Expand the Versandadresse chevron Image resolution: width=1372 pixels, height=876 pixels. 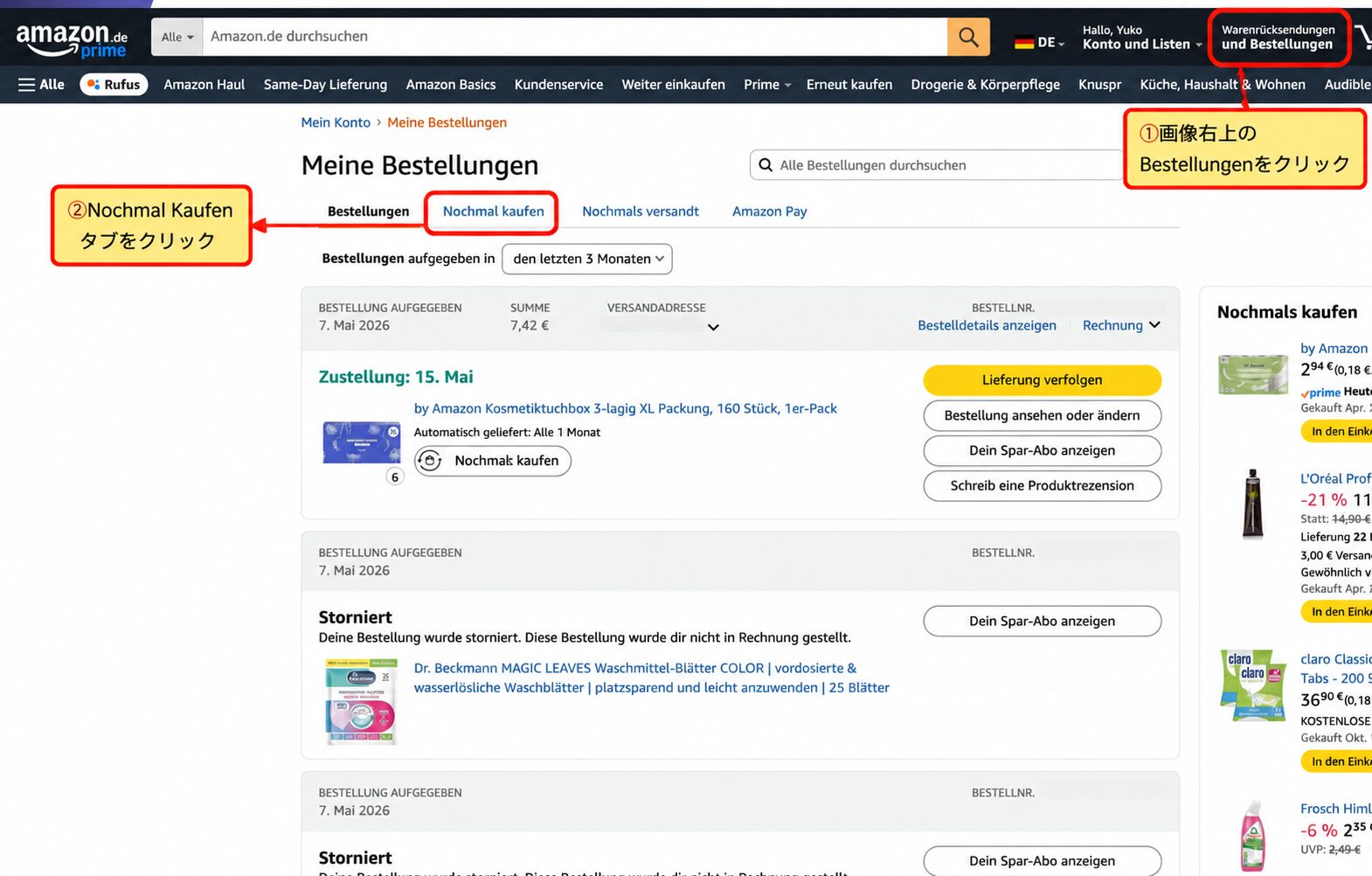713,327
